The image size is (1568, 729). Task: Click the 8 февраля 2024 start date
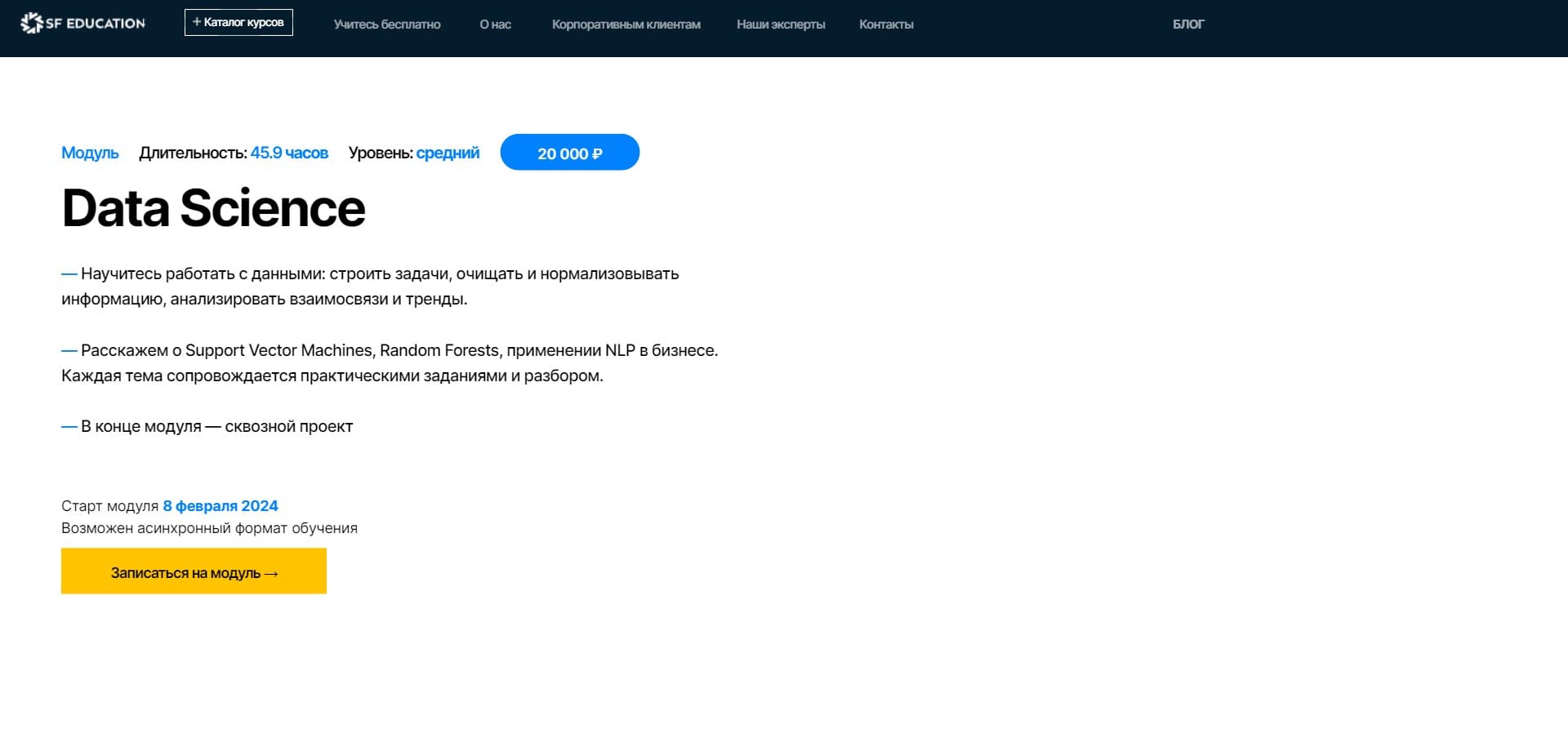pos(220,506)
